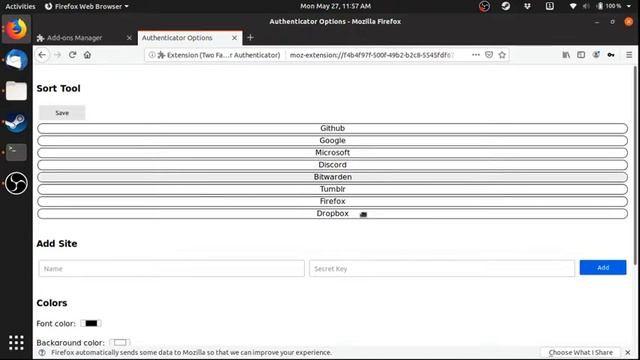Open a new tab with plus button
Viewport: 640px width, 360px height.
tap(250, 38)
